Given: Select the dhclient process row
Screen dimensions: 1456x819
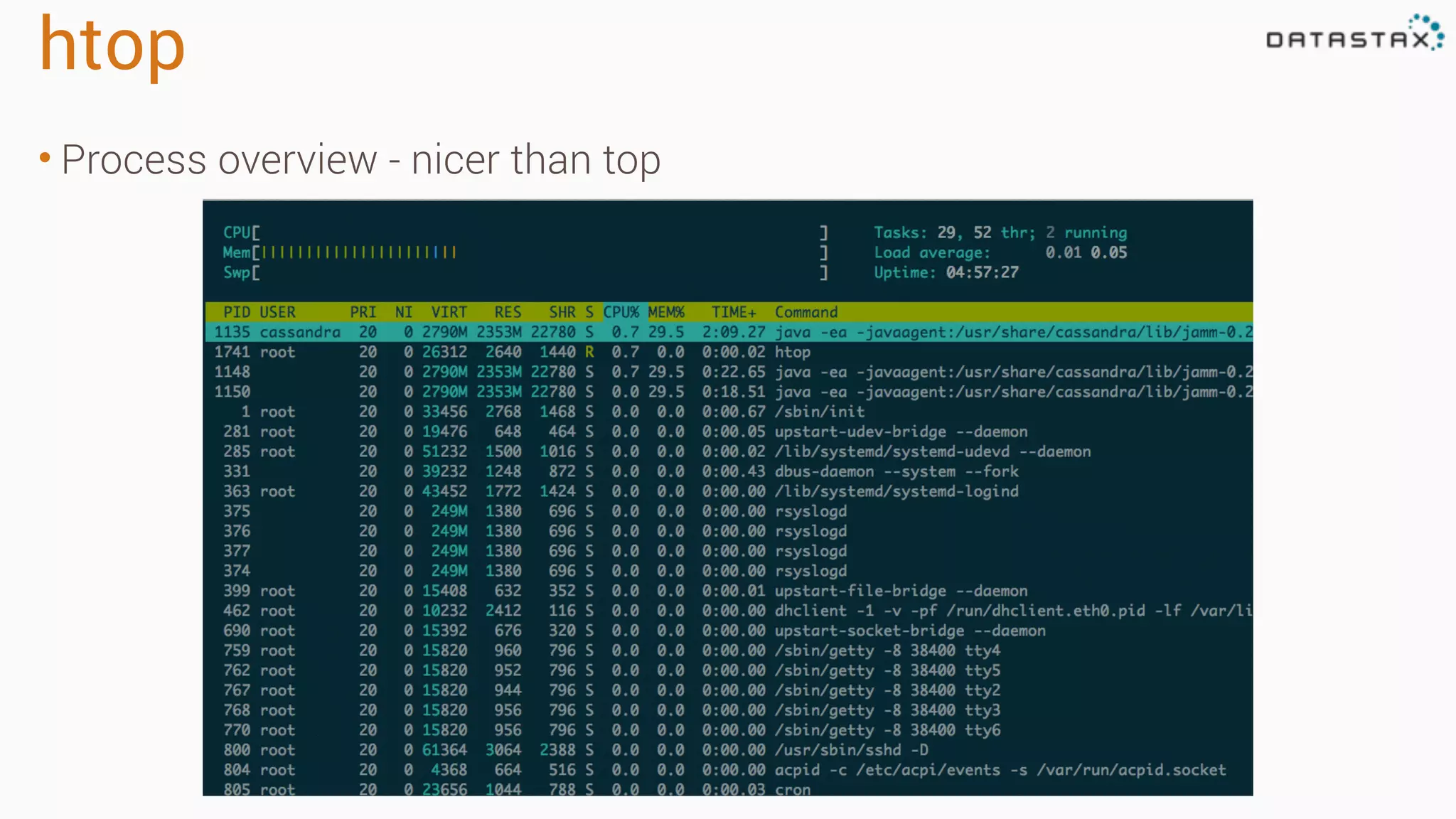Looking at the screenshot, I should coord(729,611).
